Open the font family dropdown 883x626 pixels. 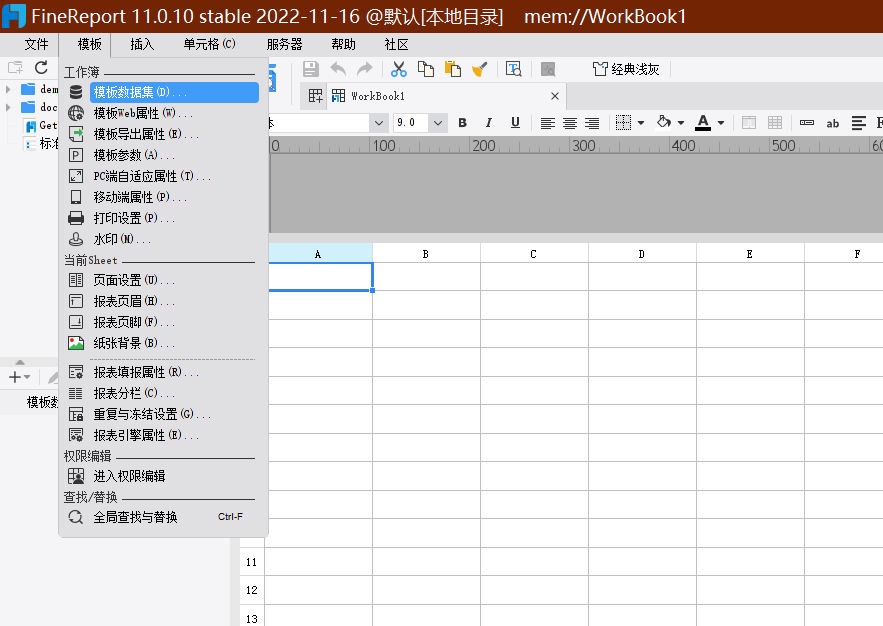tap(379, 123)
